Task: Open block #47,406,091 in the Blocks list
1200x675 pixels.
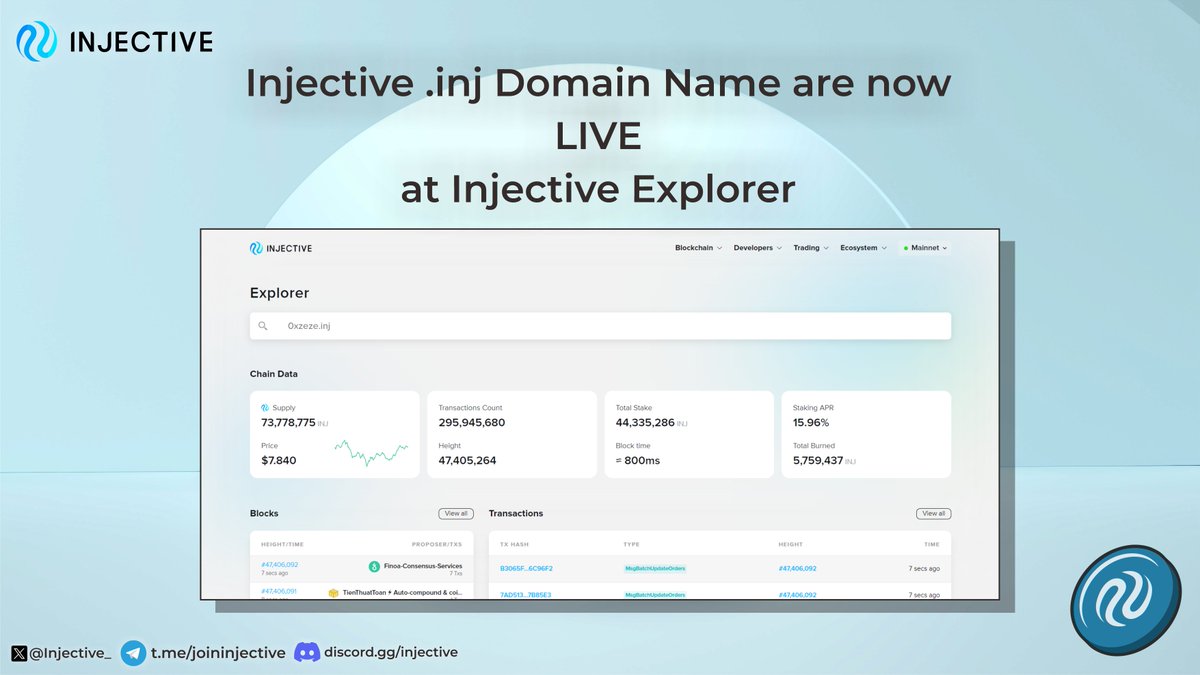Action: [x=280, y=591]
